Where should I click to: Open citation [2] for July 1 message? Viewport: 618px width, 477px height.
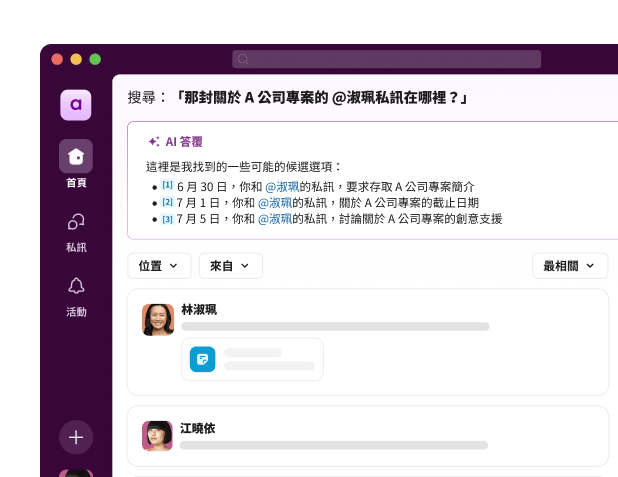click(168, 202)
